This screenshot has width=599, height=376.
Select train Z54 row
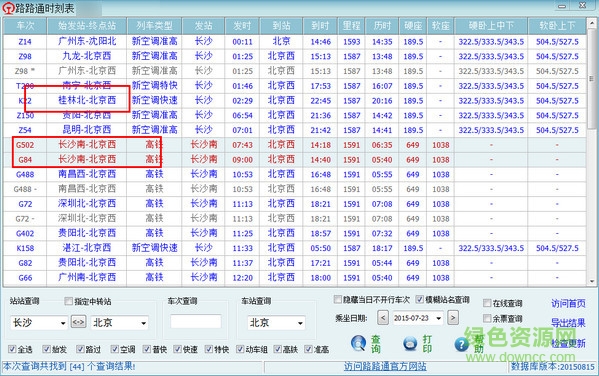coord(295,130)
